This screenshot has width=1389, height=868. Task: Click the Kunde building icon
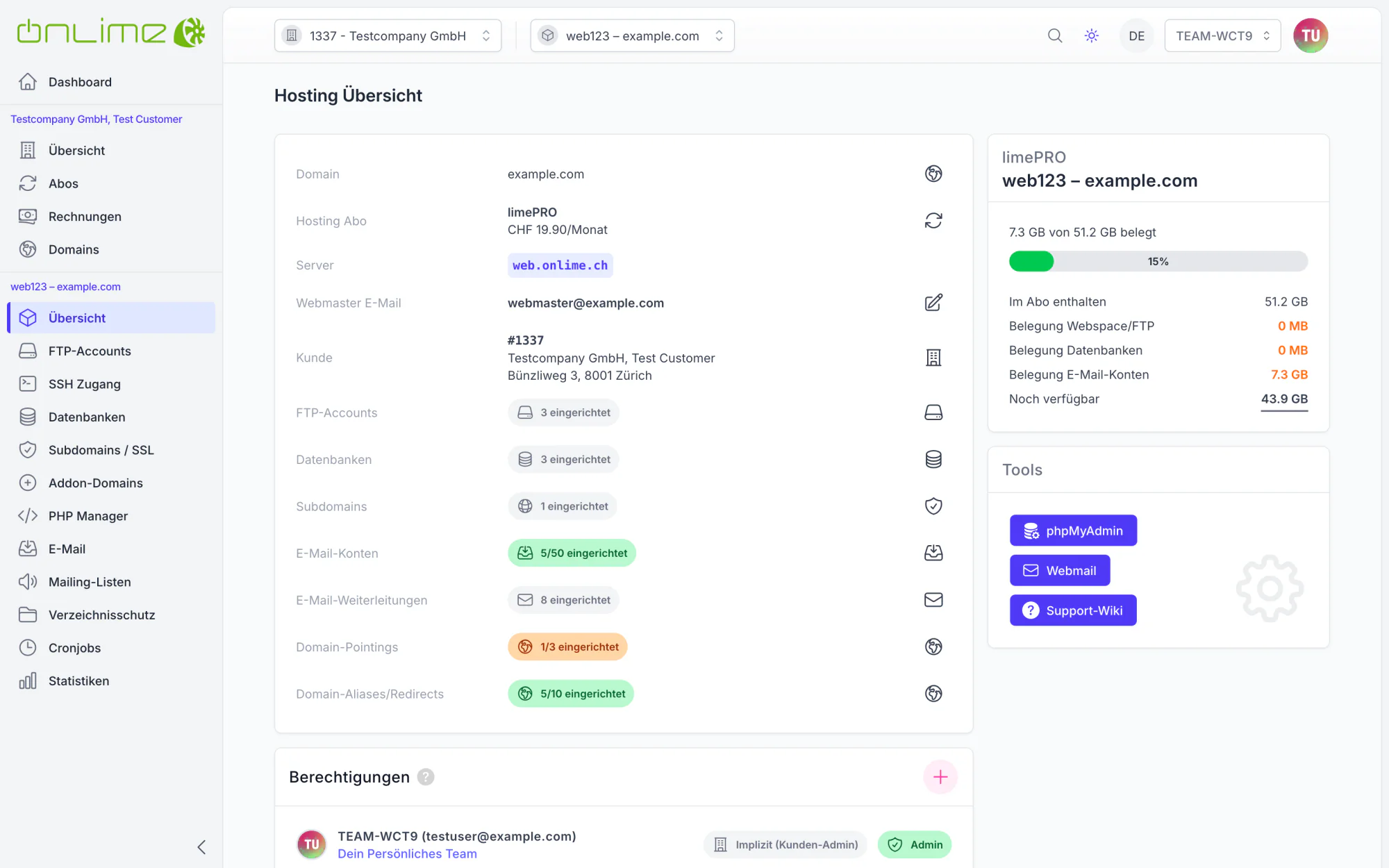tap(933, 358)
